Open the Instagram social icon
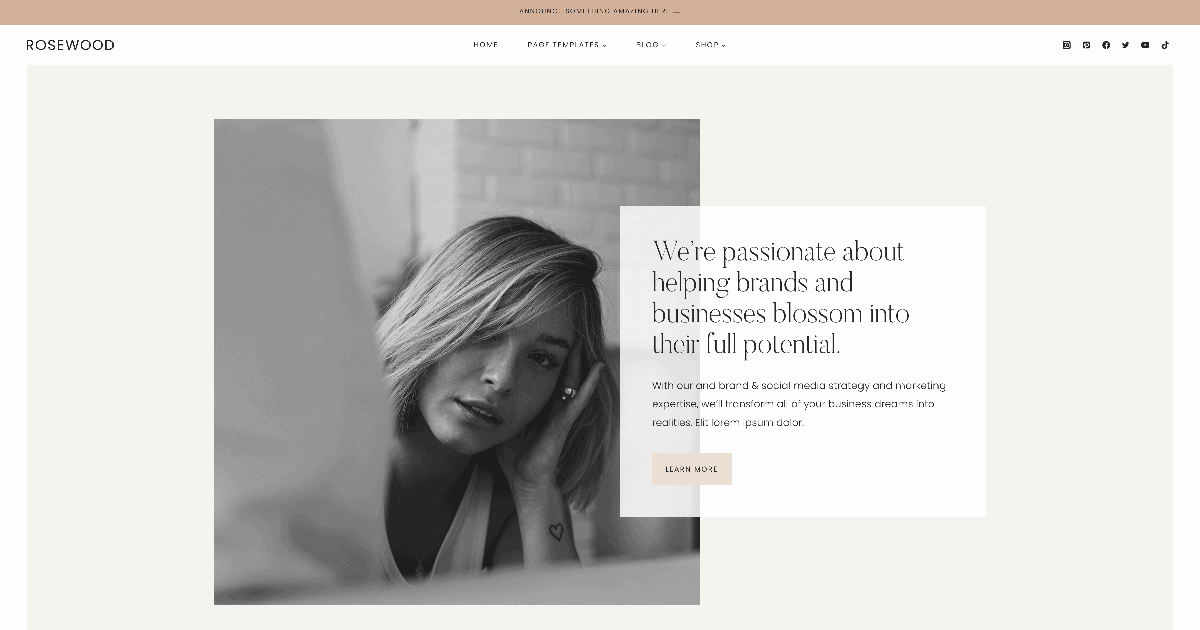 click(1066, 45)
